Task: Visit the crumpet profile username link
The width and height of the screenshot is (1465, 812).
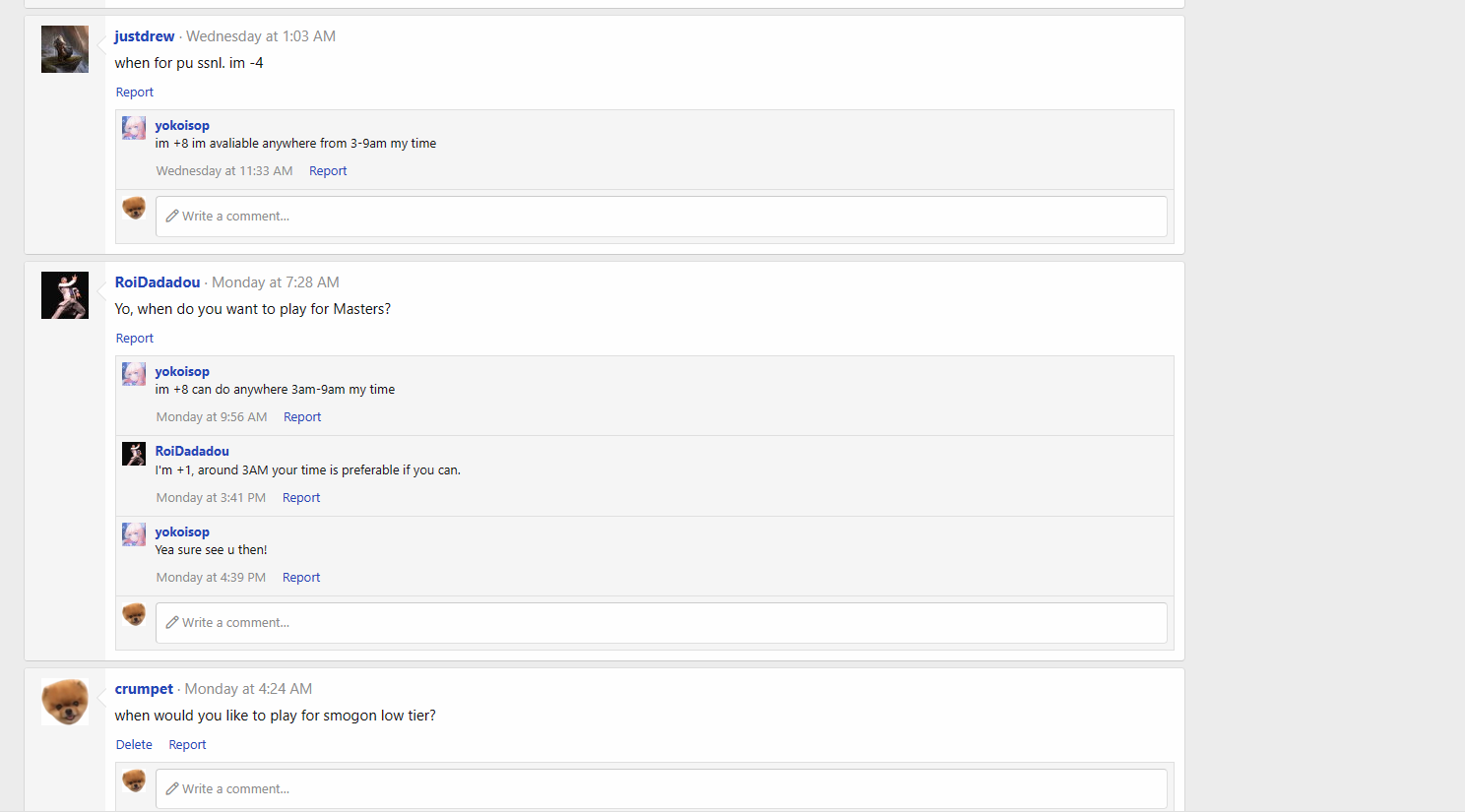Action: tap(144, 689)
